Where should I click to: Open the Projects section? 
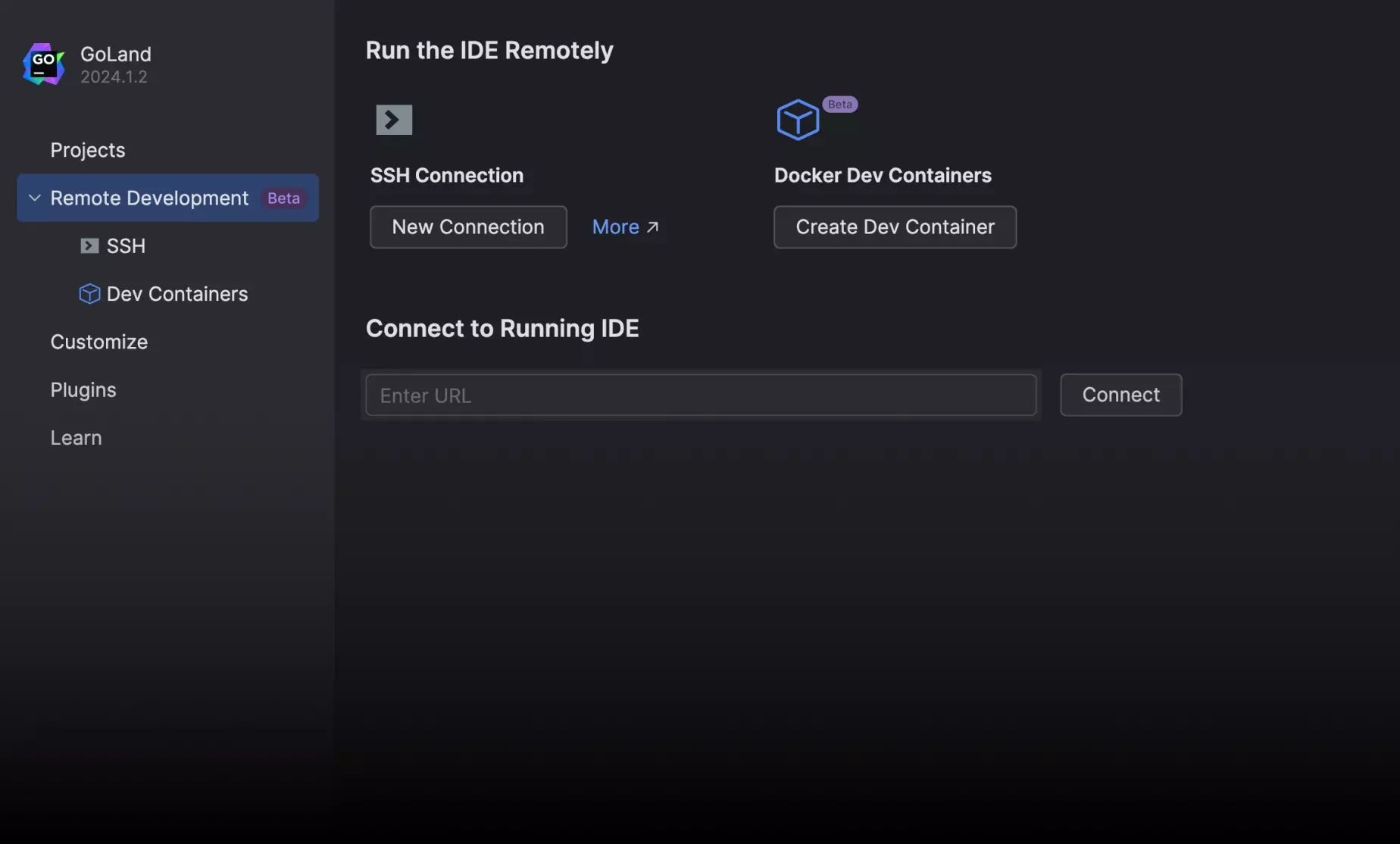[x=88, y=150]
